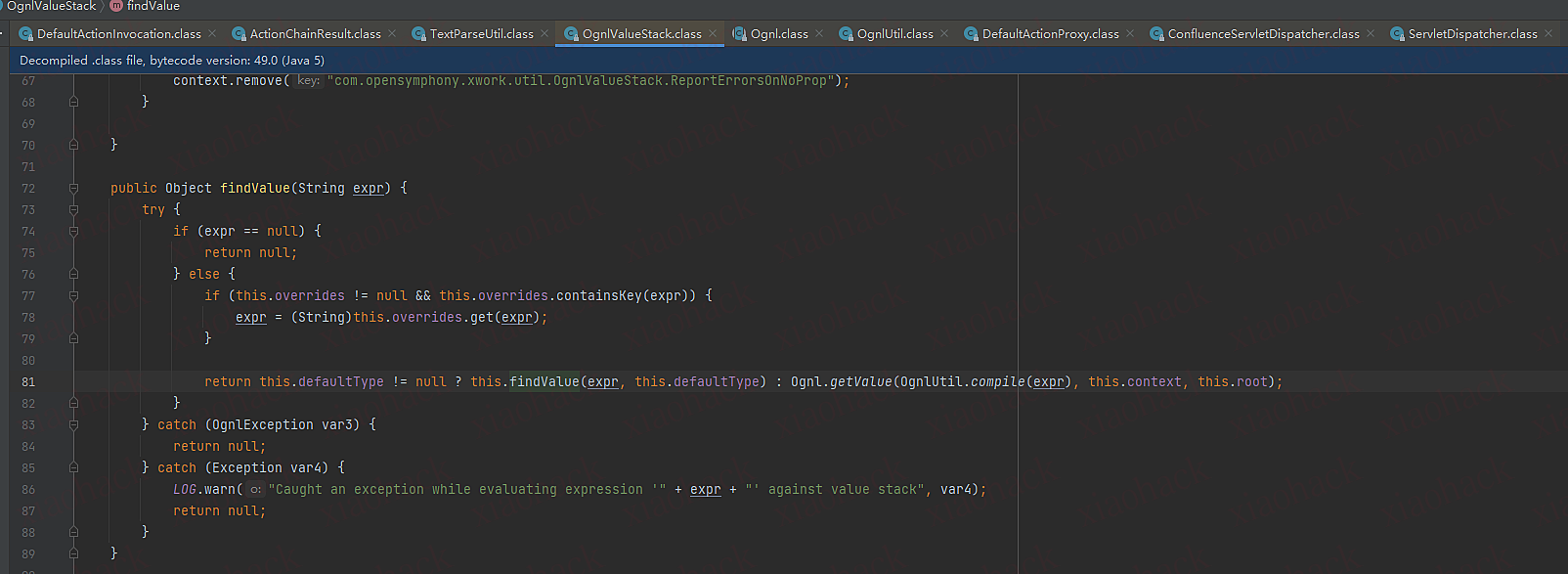Click the class icon on Ognl.class tab

pos(740,34)
